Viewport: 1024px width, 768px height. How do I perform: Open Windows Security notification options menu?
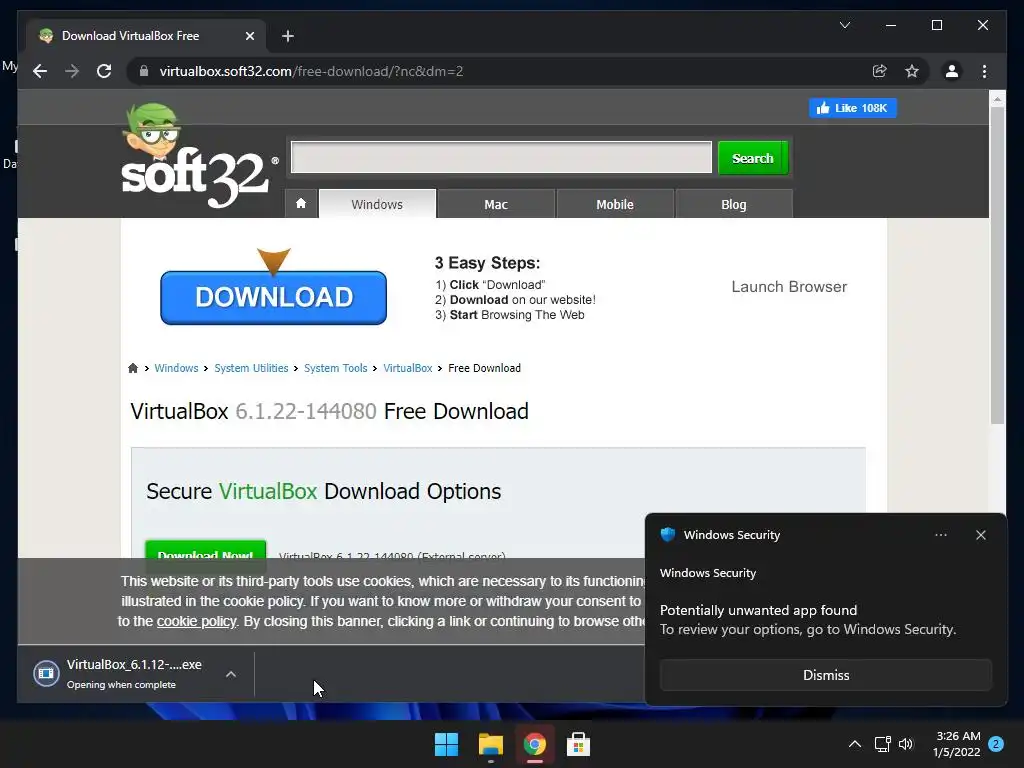point(940,535)
